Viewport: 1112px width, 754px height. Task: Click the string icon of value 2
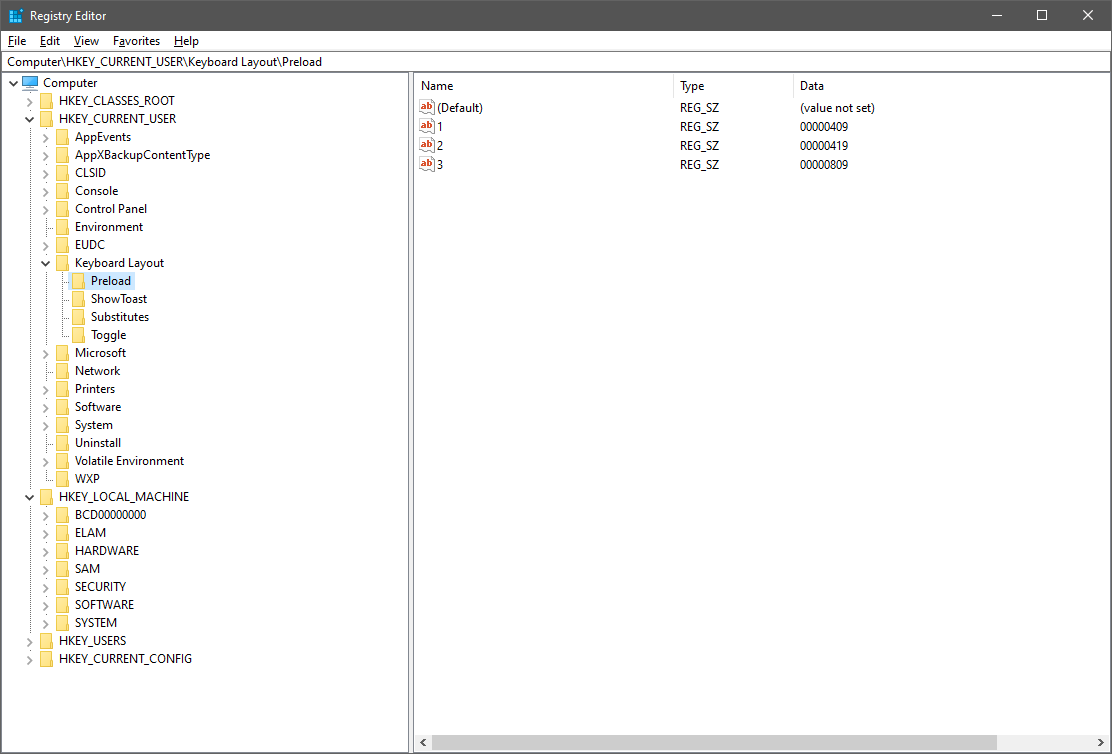tap(426, 145)
